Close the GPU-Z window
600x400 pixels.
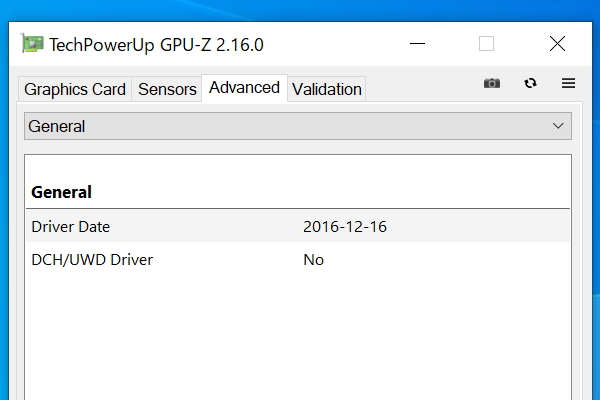pyautogui.click(x=558, y=44)
